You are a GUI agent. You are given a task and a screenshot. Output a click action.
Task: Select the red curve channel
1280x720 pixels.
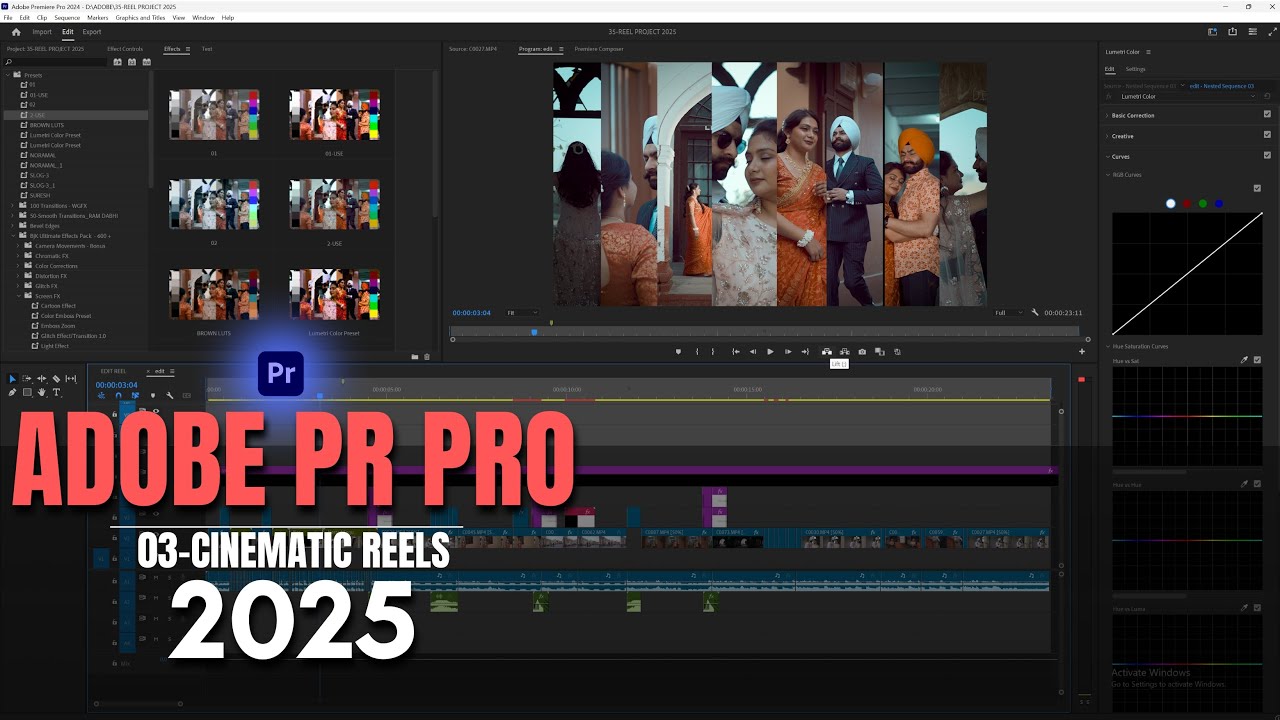click(1187, 204)
